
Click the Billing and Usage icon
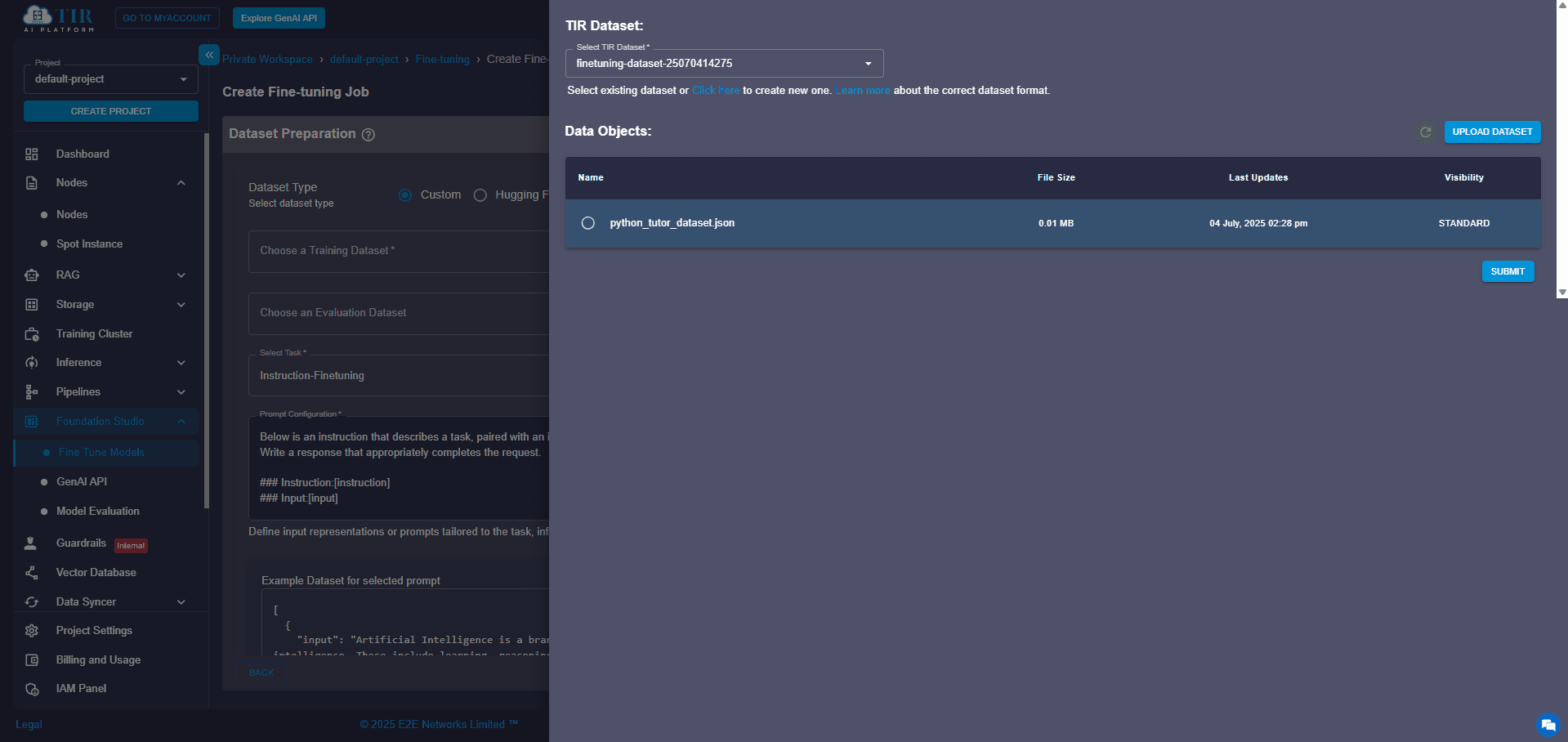[32, 660]
